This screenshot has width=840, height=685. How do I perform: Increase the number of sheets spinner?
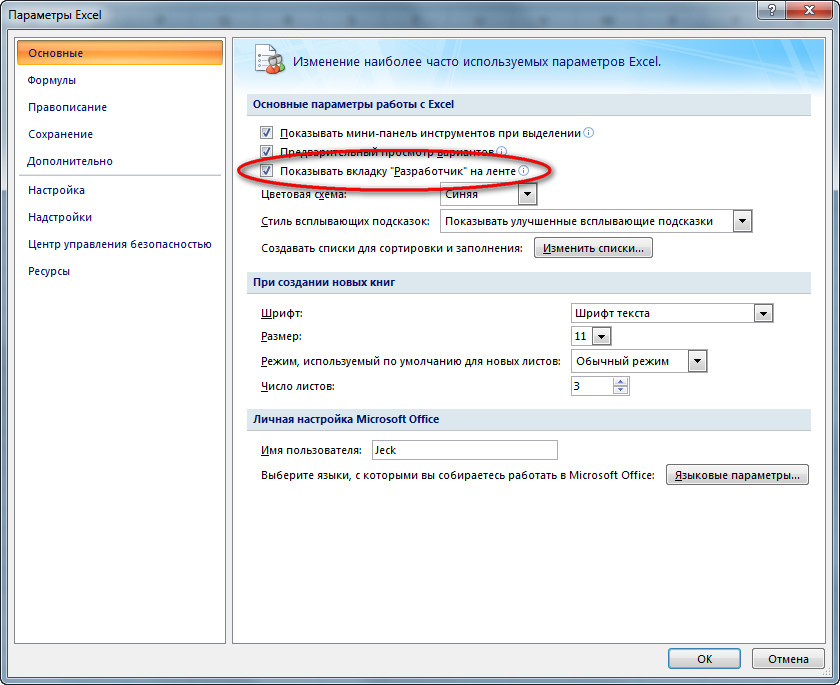(x=620, y=381)
